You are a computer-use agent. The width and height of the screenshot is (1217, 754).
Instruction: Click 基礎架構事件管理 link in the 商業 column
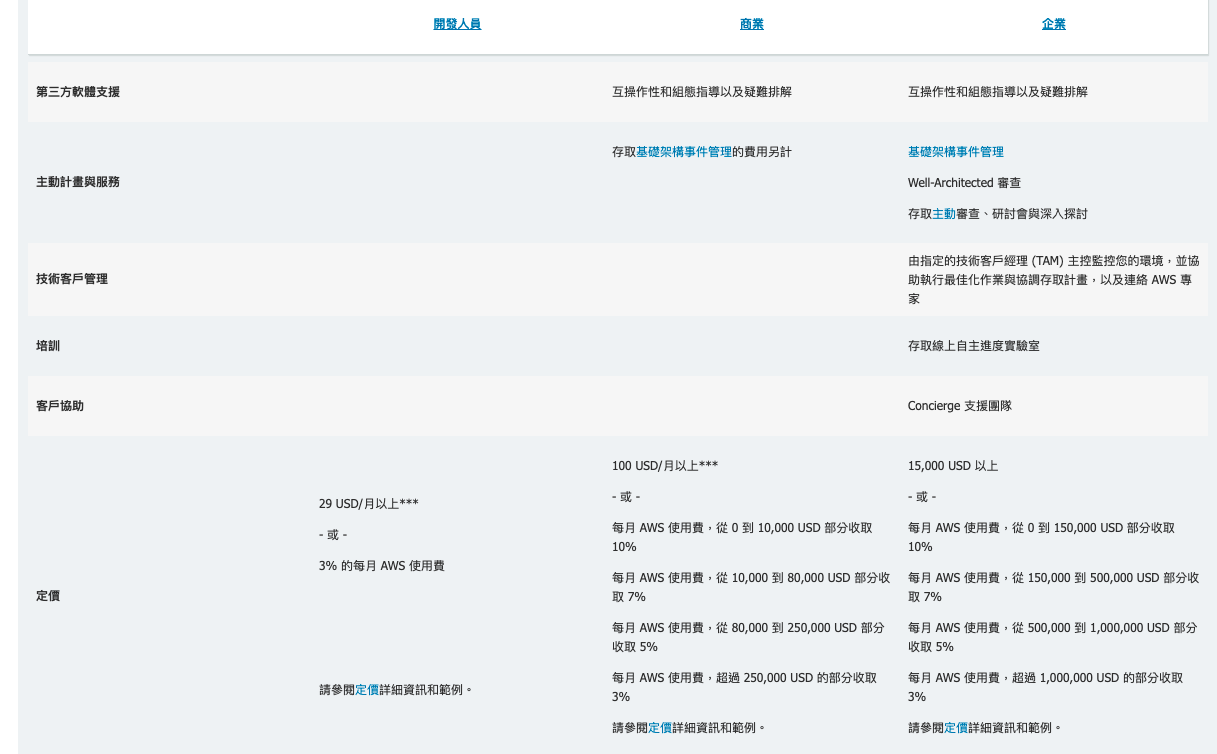click(x=683, y=152)
